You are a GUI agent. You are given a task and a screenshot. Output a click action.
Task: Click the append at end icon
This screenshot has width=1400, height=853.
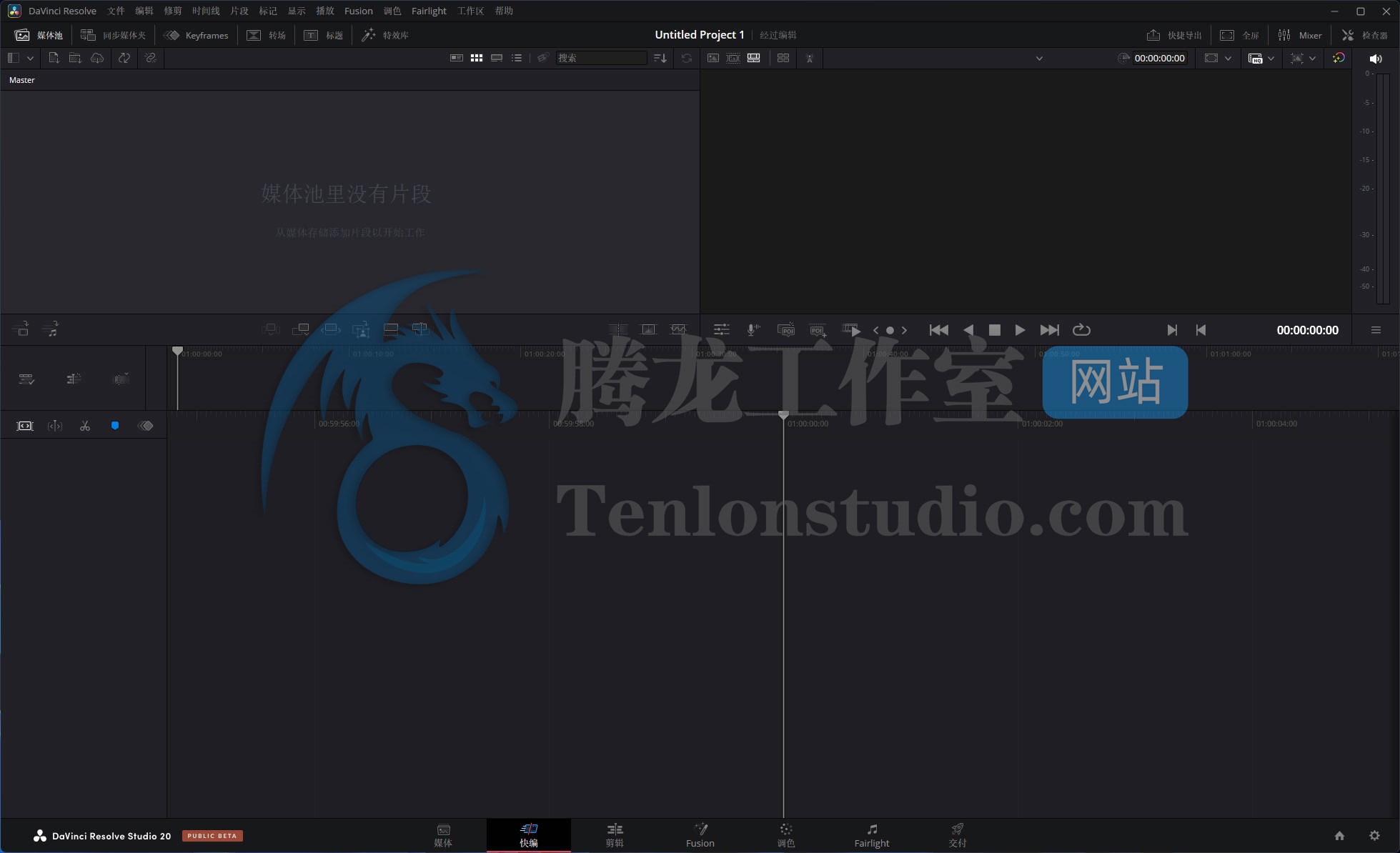coord(301,329)
